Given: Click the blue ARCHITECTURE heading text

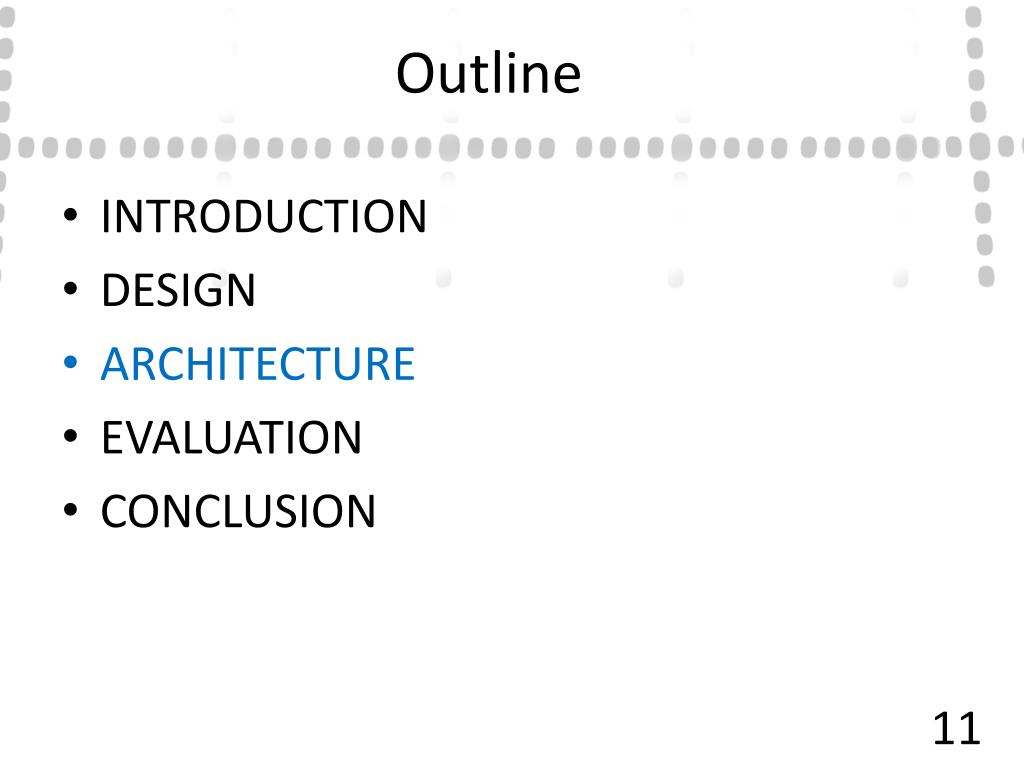Looking at the screenshot, I should pos(258,364).
